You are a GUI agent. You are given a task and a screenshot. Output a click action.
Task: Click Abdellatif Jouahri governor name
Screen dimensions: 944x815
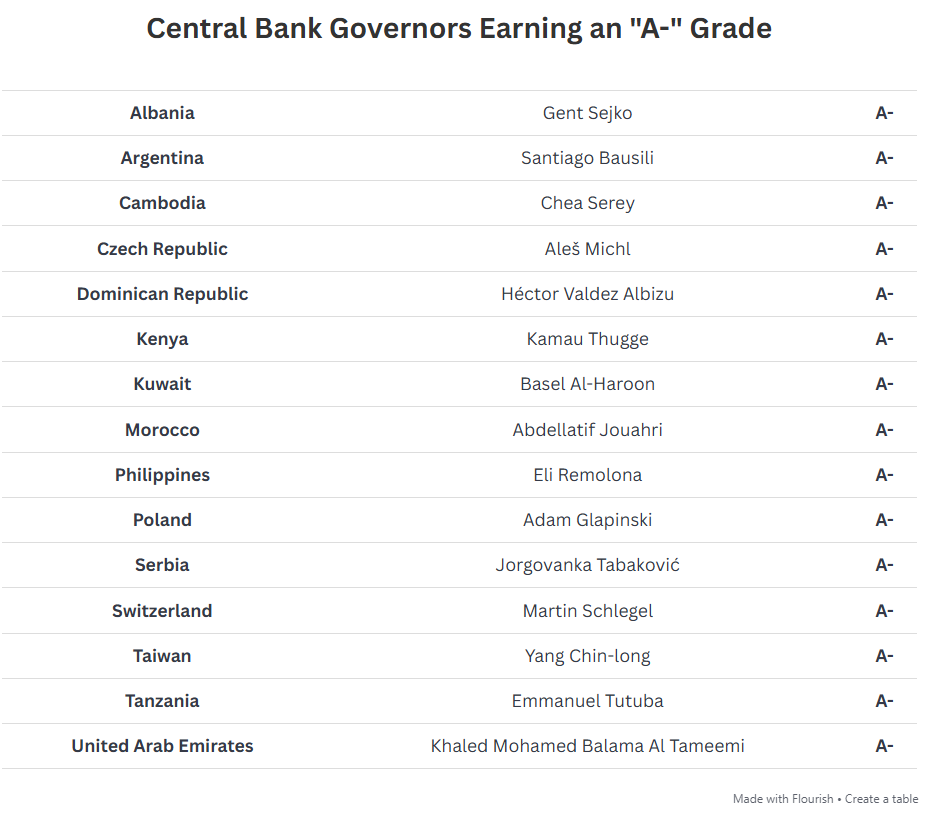tap(588, 430)
